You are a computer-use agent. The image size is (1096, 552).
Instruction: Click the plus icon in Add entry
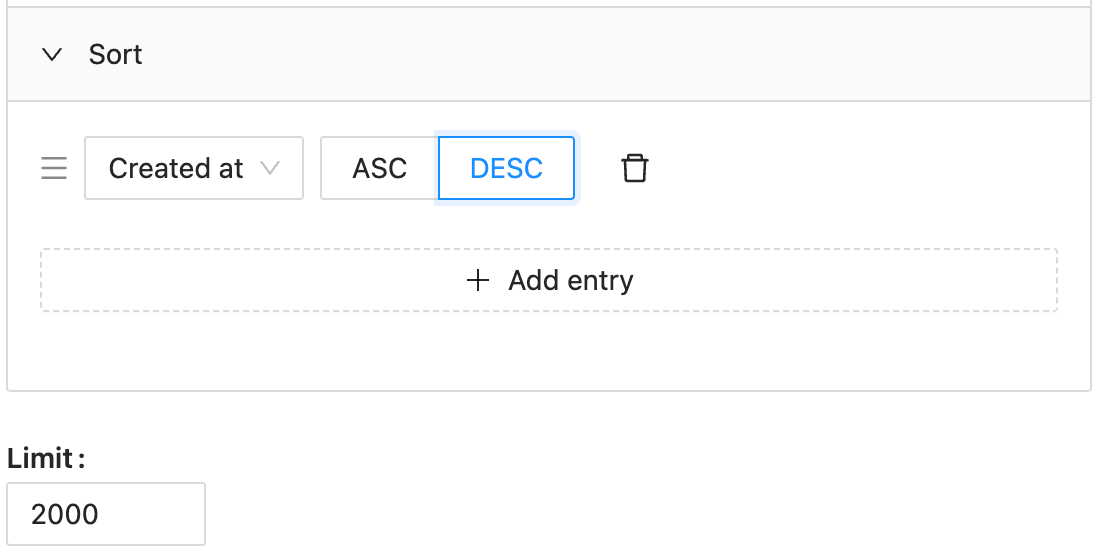(477, 280)
